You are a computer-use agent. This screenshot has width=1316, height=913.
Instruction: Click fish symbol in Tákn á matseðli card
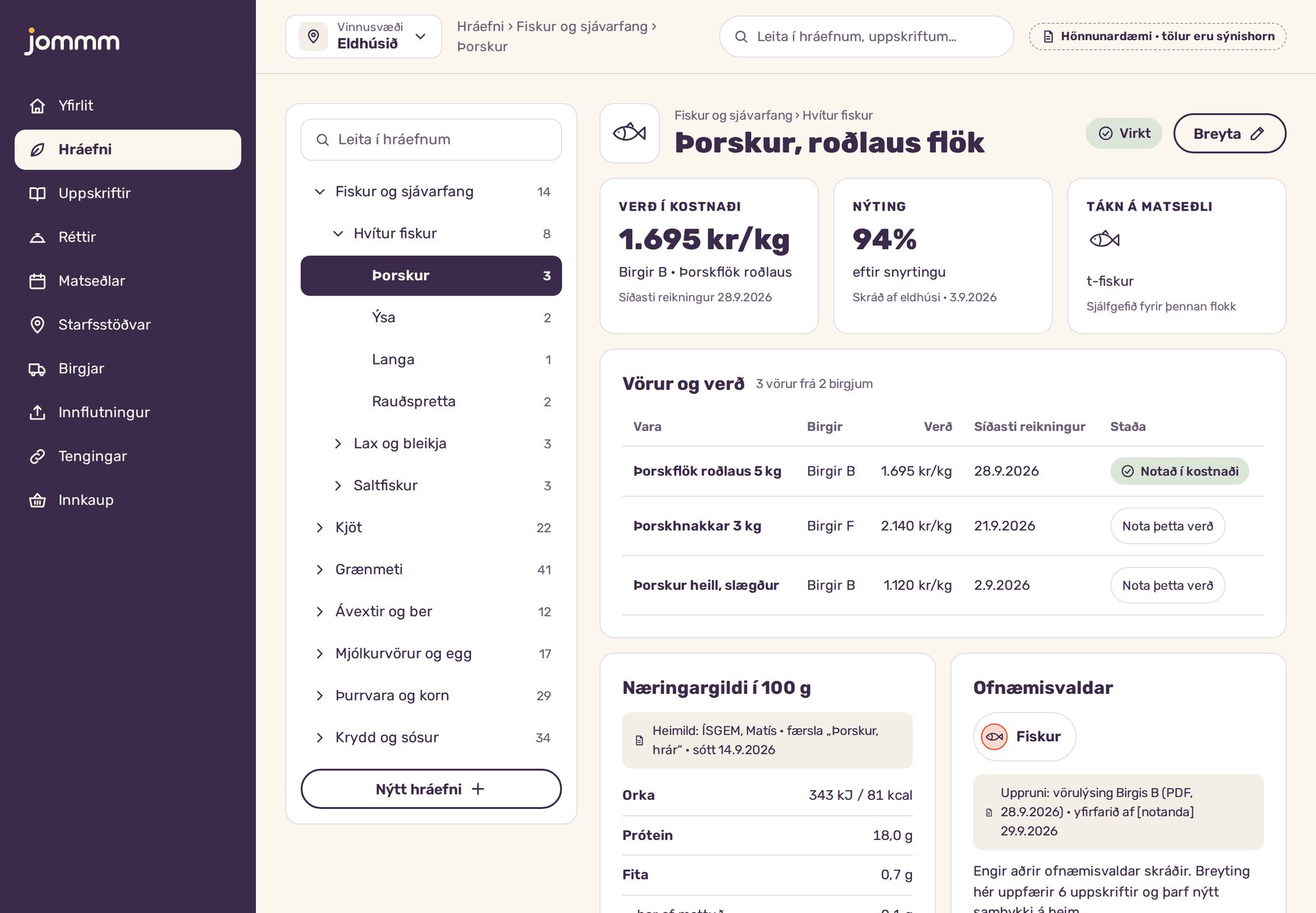pos(1104,239)
